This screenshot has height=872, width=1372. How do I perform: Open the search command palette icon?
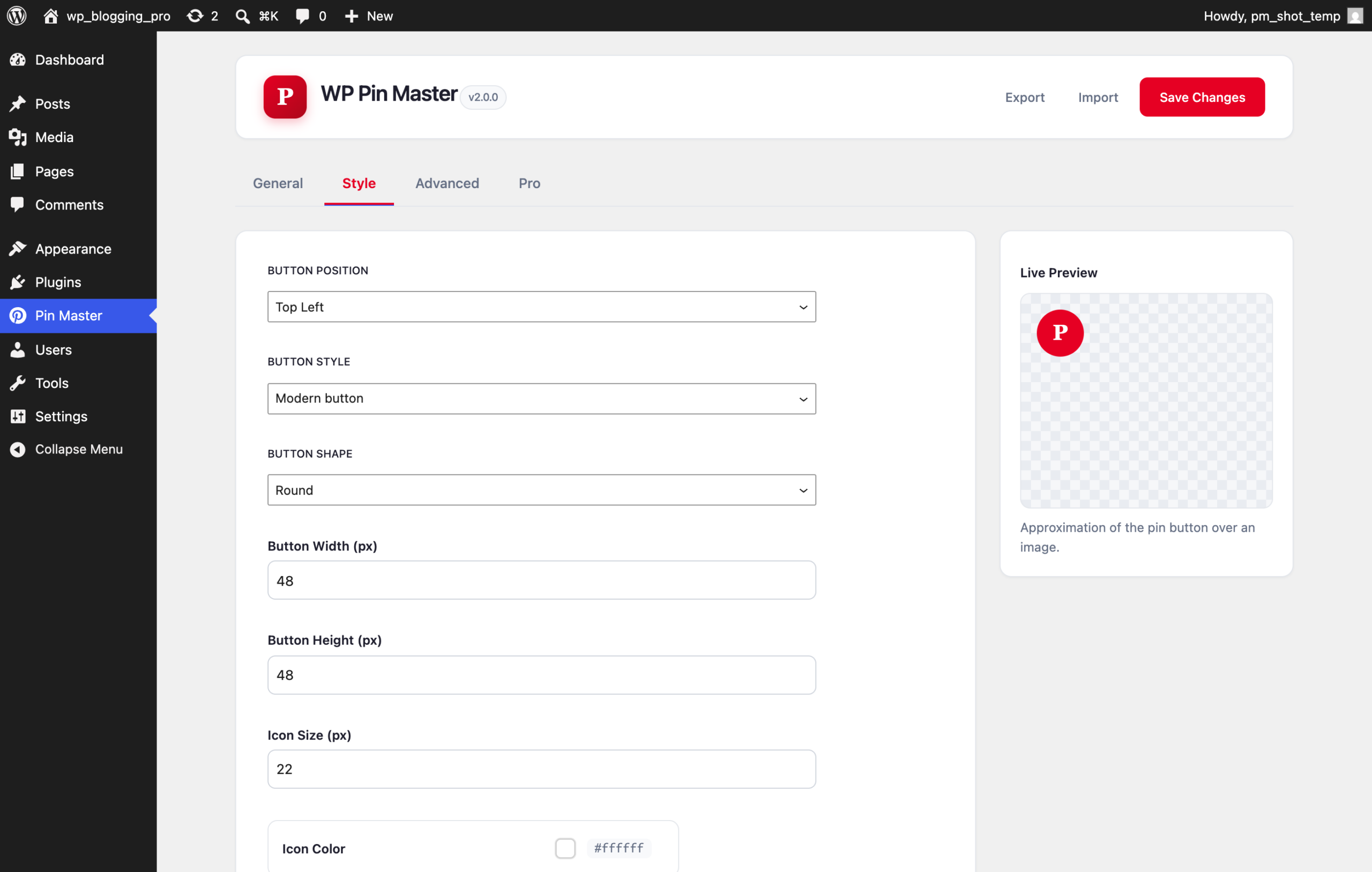tap(243, 16)
